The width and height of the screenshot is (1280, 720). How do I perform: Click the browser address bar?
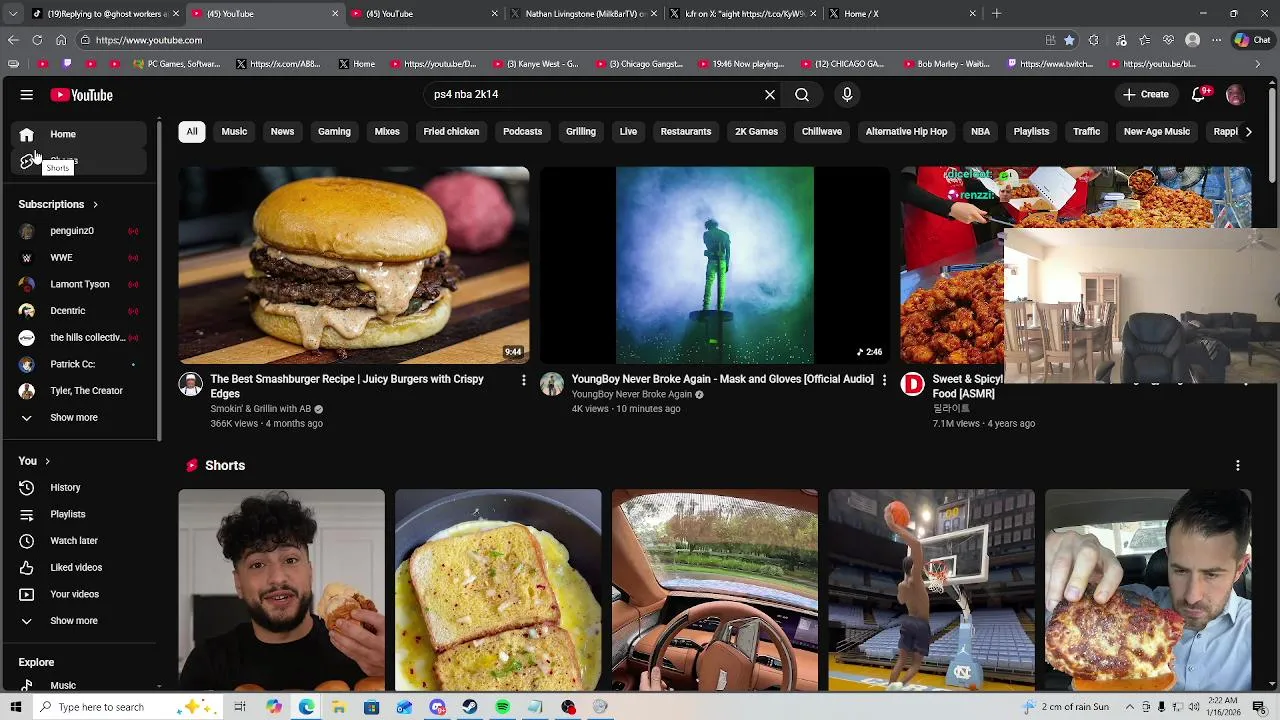(x=560, y=40)
